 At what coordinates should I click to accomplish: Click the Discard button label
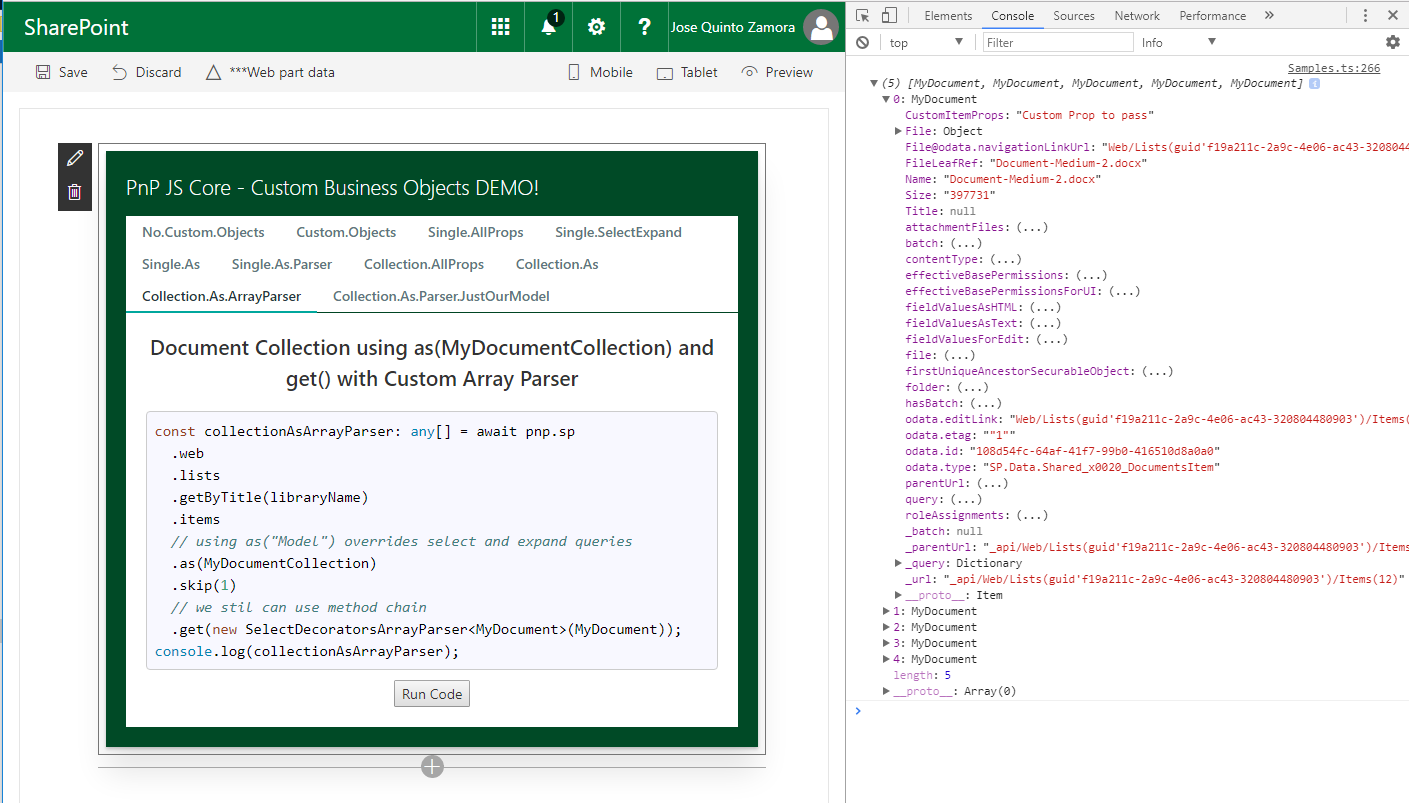pyautogui.click(x=159, y=72)
